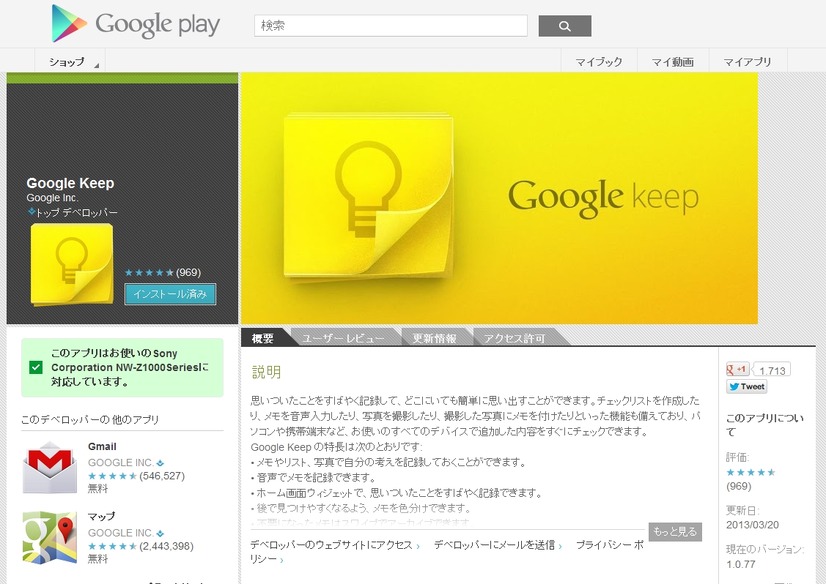This screenshot has width=826, height=584.
Task: Click the Google Keep banner image
Action: (x=499, y=198)
